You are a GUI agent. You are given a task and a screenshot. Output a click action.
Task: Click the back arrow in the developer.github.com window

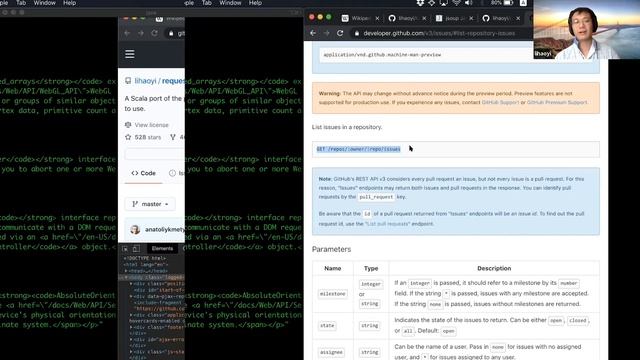313,33
